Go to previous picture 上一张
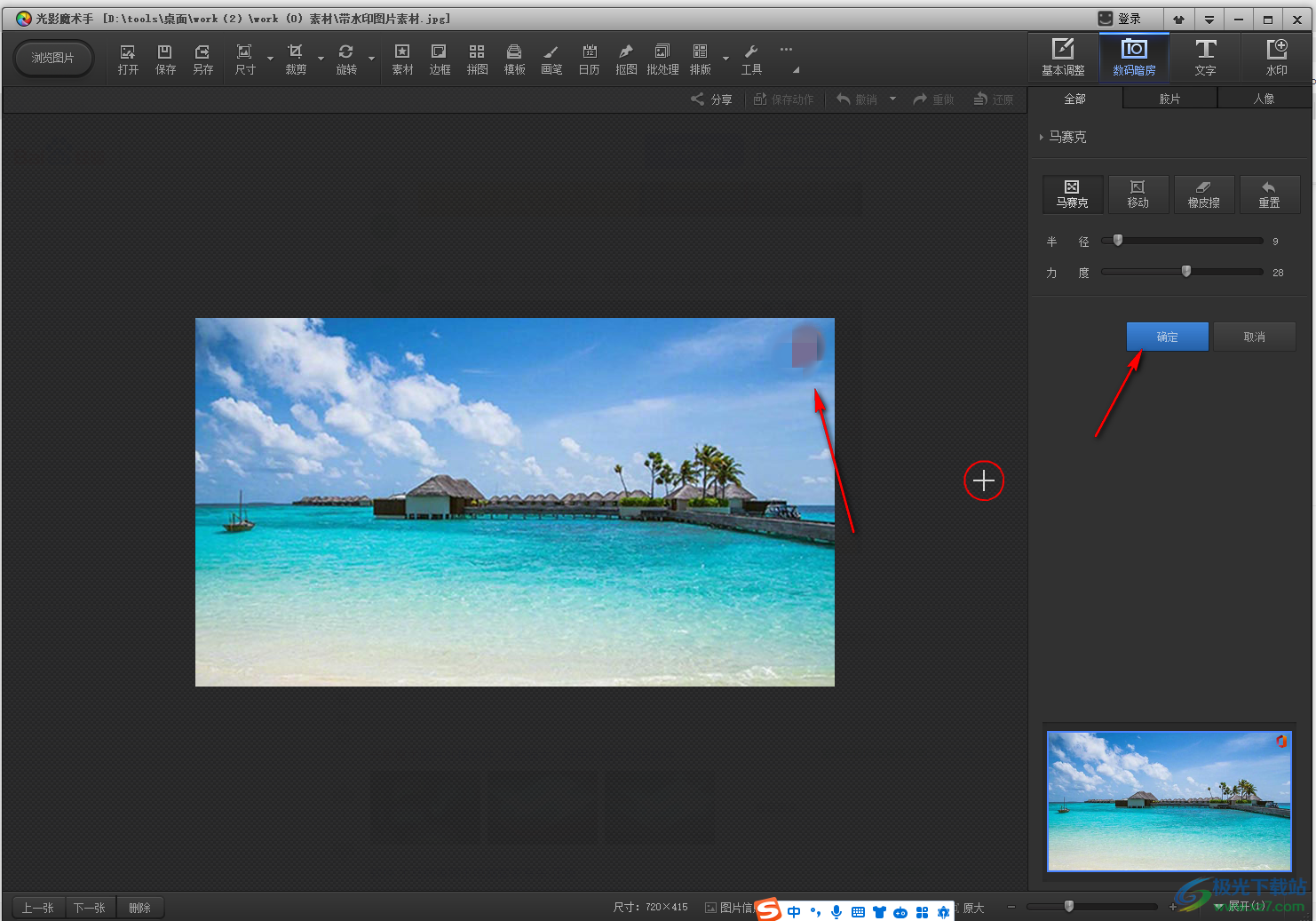Screen dimensions: 1316x921 click(x=37, y=908)
